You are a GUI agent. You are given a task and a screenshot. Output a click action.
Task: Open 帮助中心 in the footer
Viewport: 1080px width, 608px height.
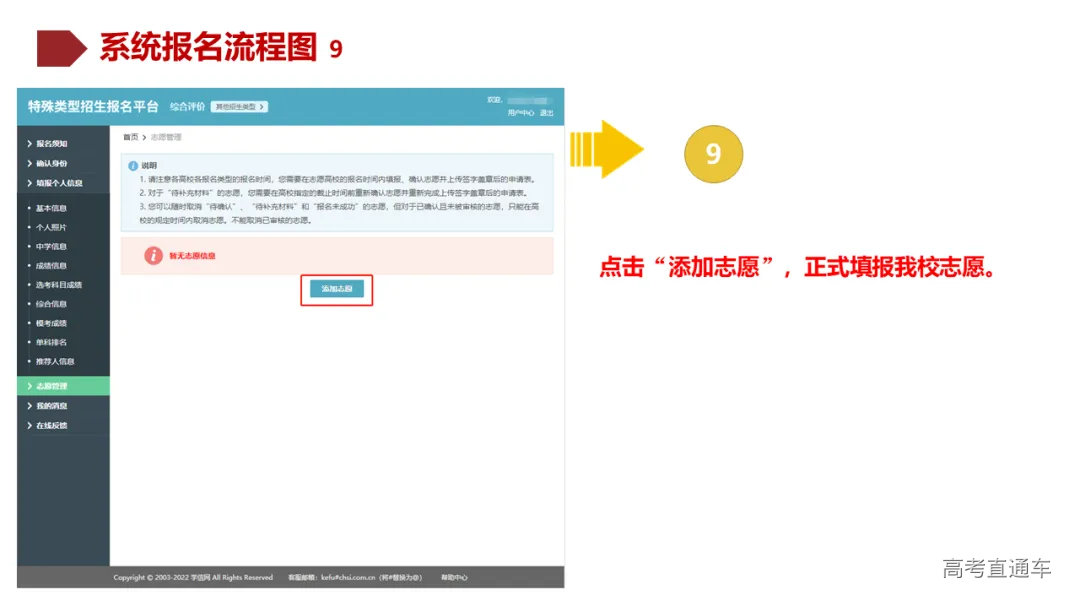tap(452, 577)
